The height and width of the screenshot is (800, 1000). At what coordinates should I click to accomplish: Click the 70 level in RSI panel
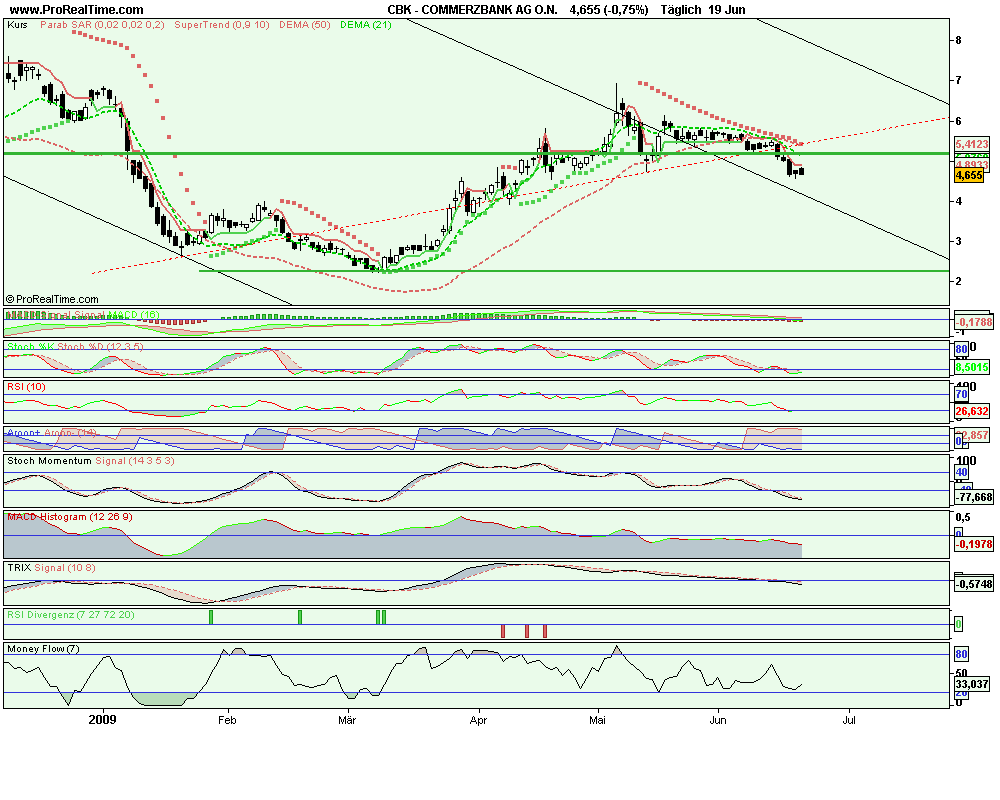(x=961, y=395)
